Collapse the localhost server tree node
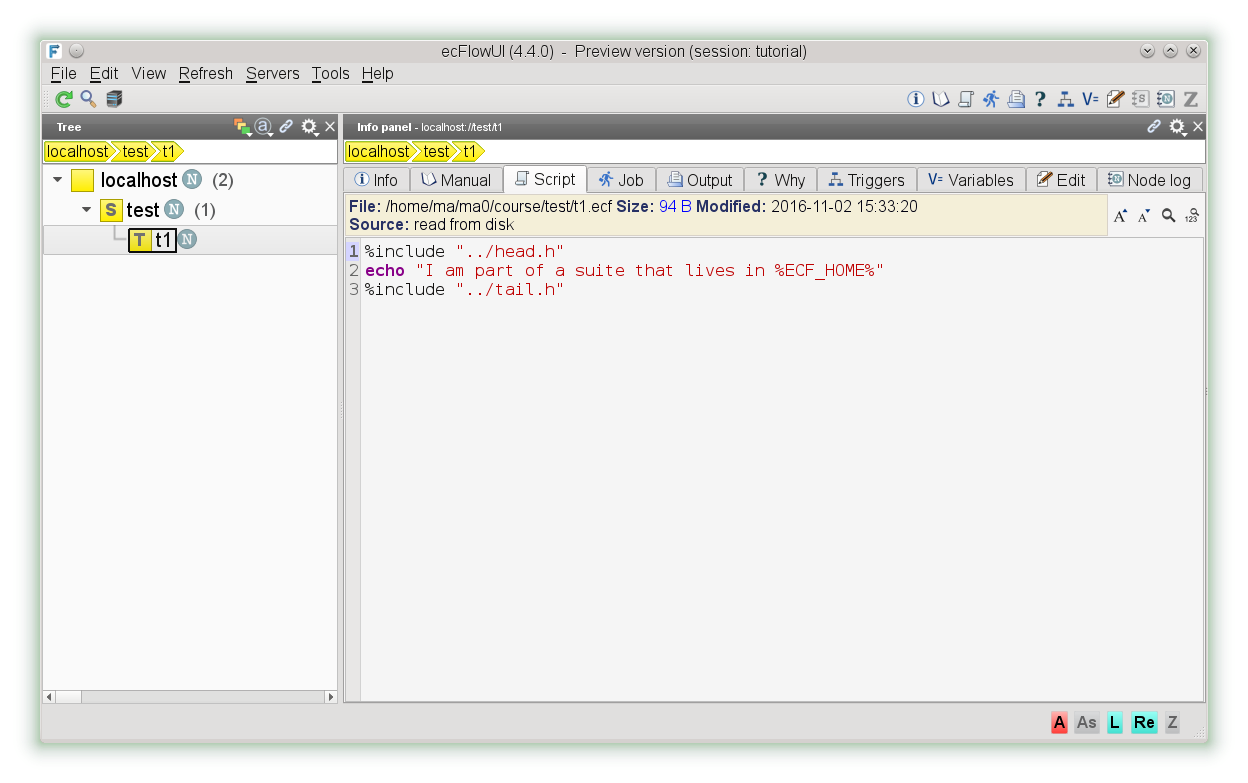Image resolution: width=1248 pixels, height=783 pixels. (58, 181)
